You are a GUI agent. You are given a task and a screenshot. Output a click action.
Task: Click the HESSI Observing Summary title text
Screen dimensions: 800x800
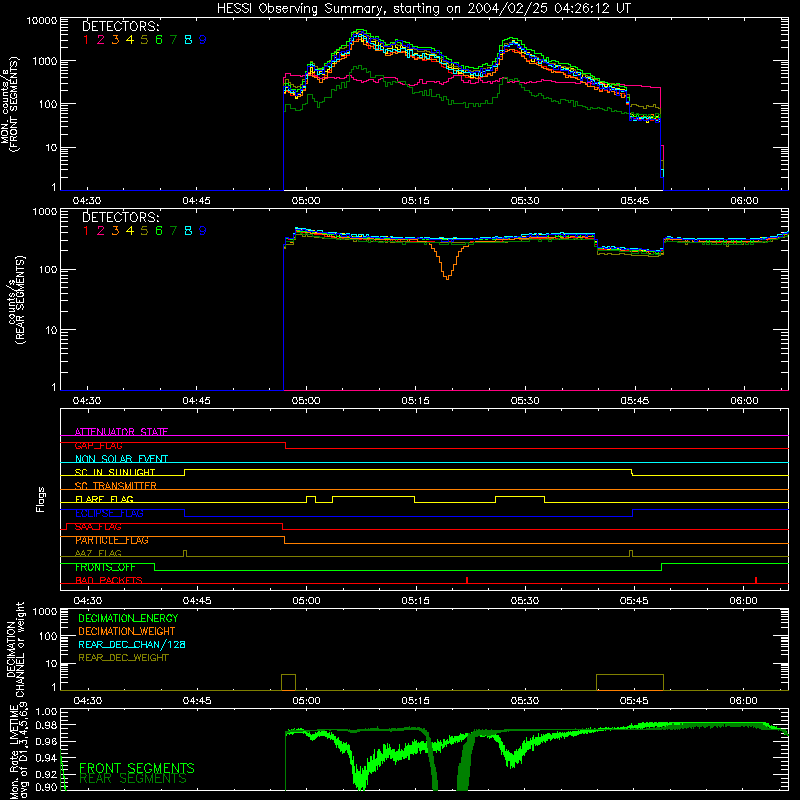424,8
